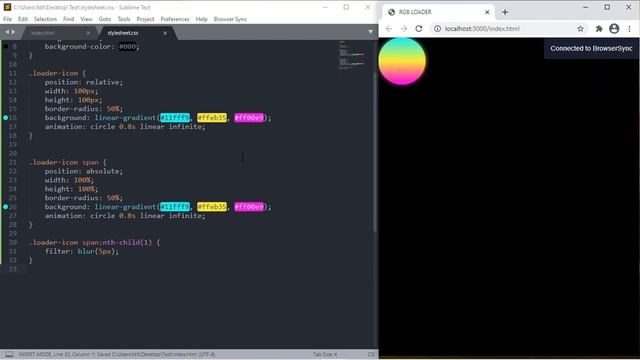The image size is (640, 360).
Task: Click line number 33 in the gutter
Action: (13, 269)
